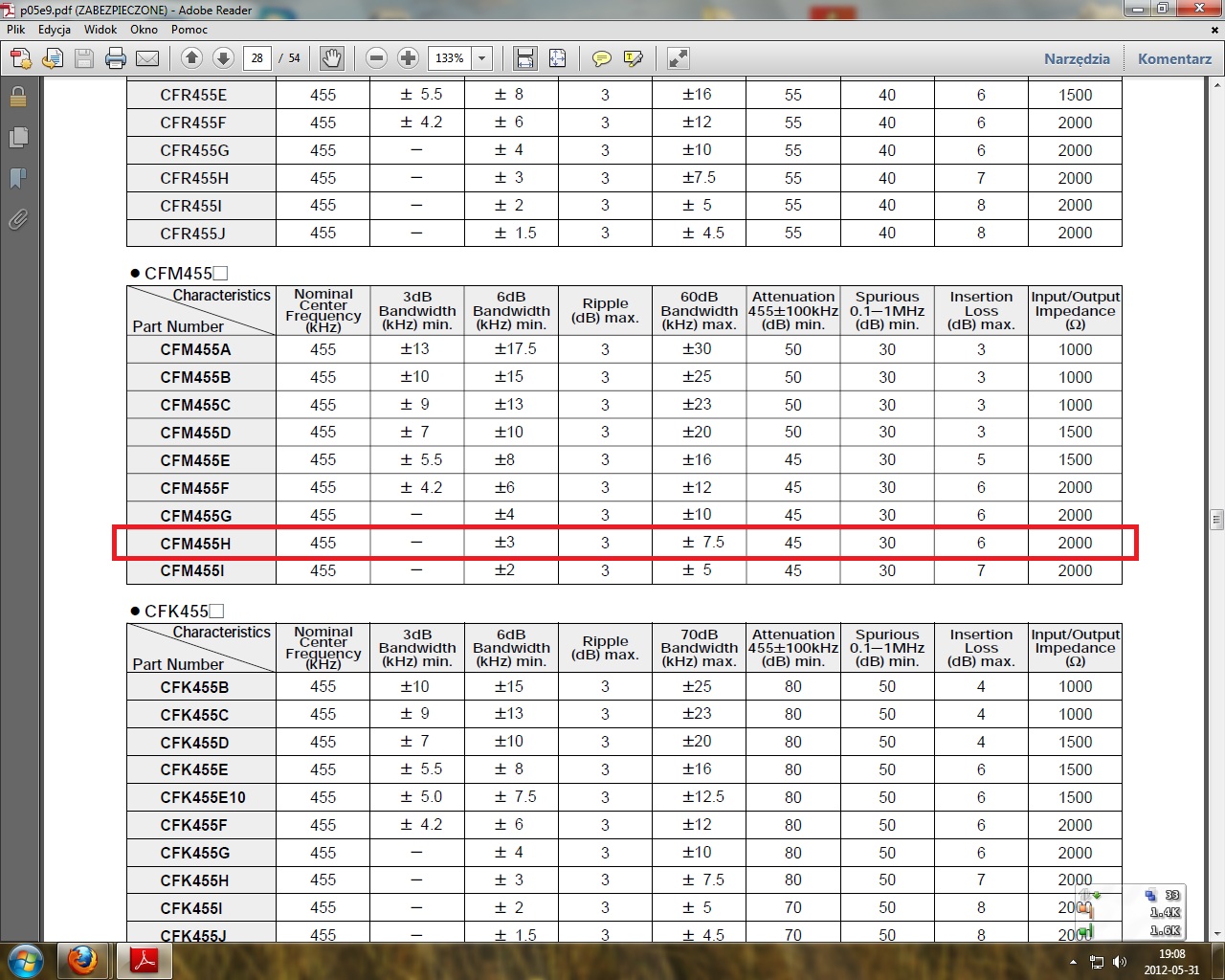Save the file with the floppy disk icon
The height and width of the screenshot is (980, 1225).
pos(84,59)
